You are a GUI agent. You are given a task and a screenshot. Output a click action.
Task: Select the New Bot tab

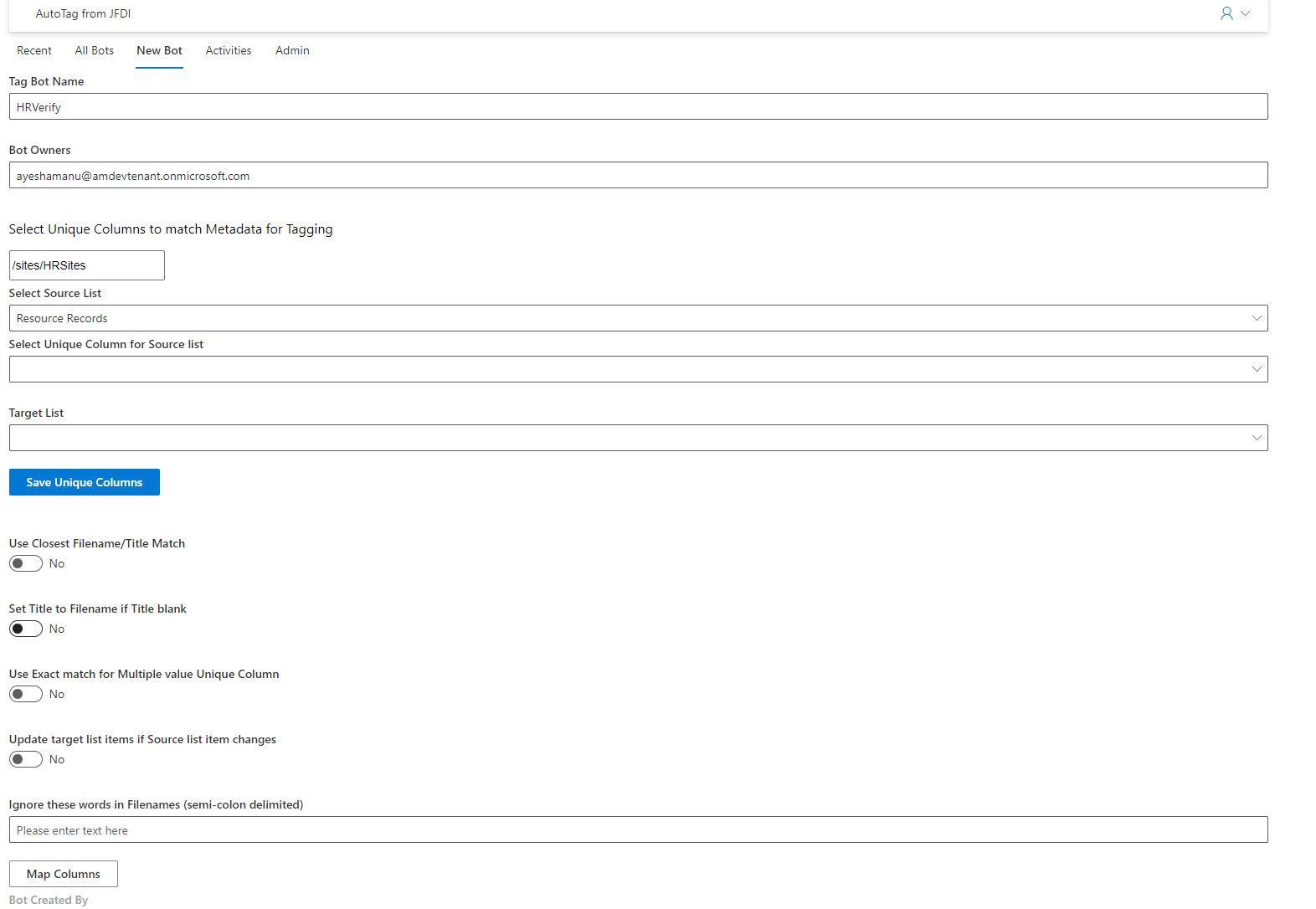159,50
